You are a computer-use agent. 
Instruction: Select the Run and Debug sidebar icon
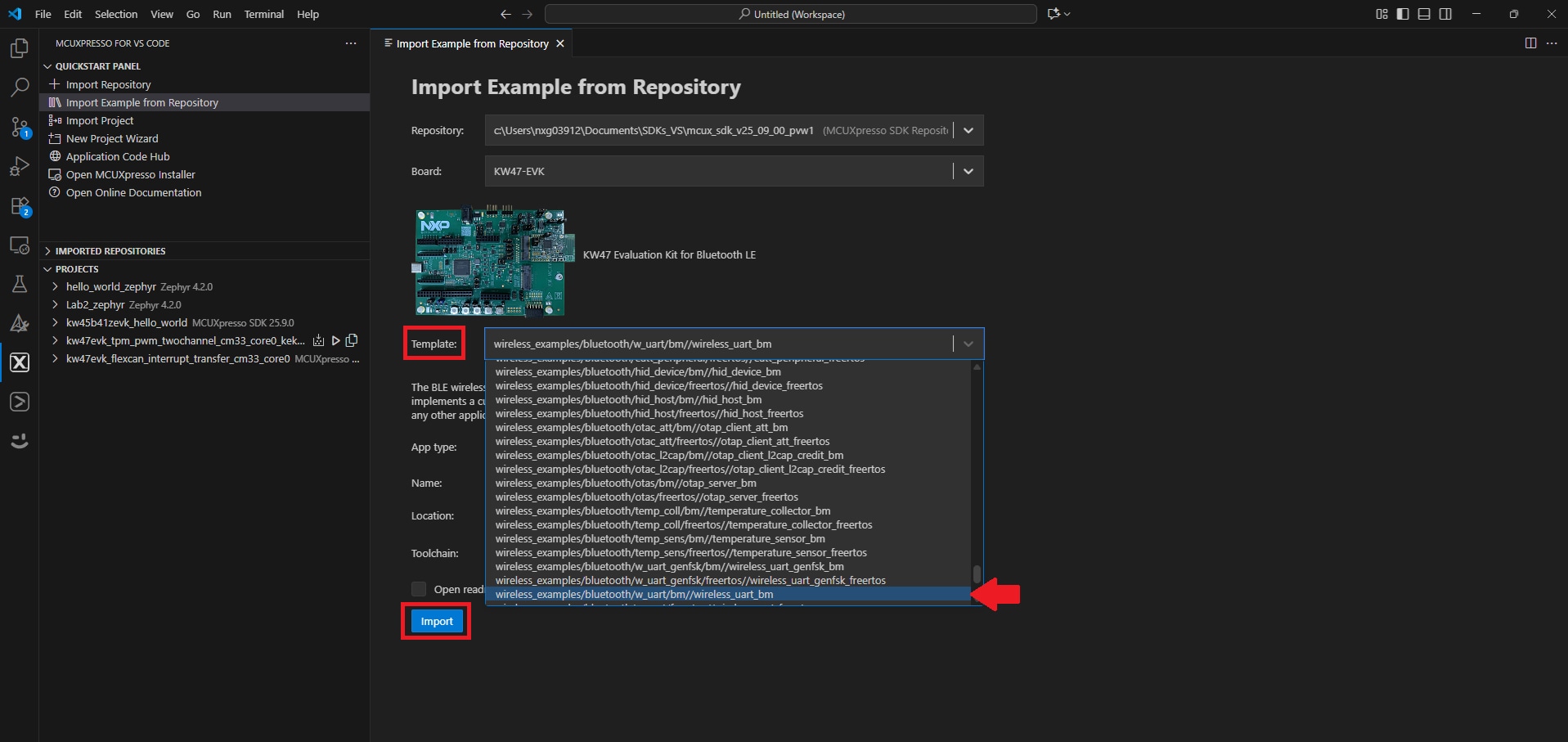(x=19, y=166)
